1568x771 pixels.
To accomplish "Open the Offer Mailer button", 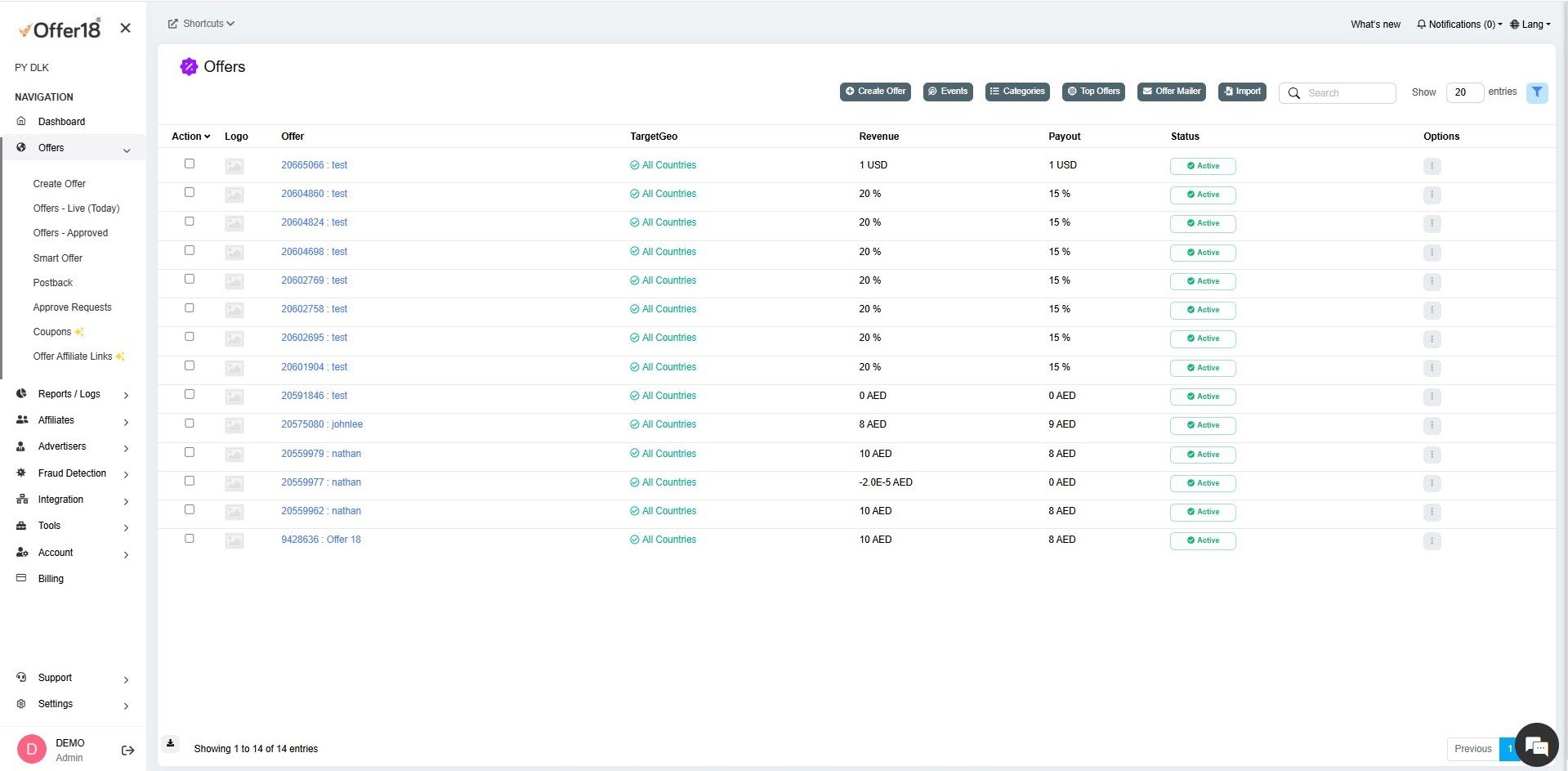I will click(1172, 92).
